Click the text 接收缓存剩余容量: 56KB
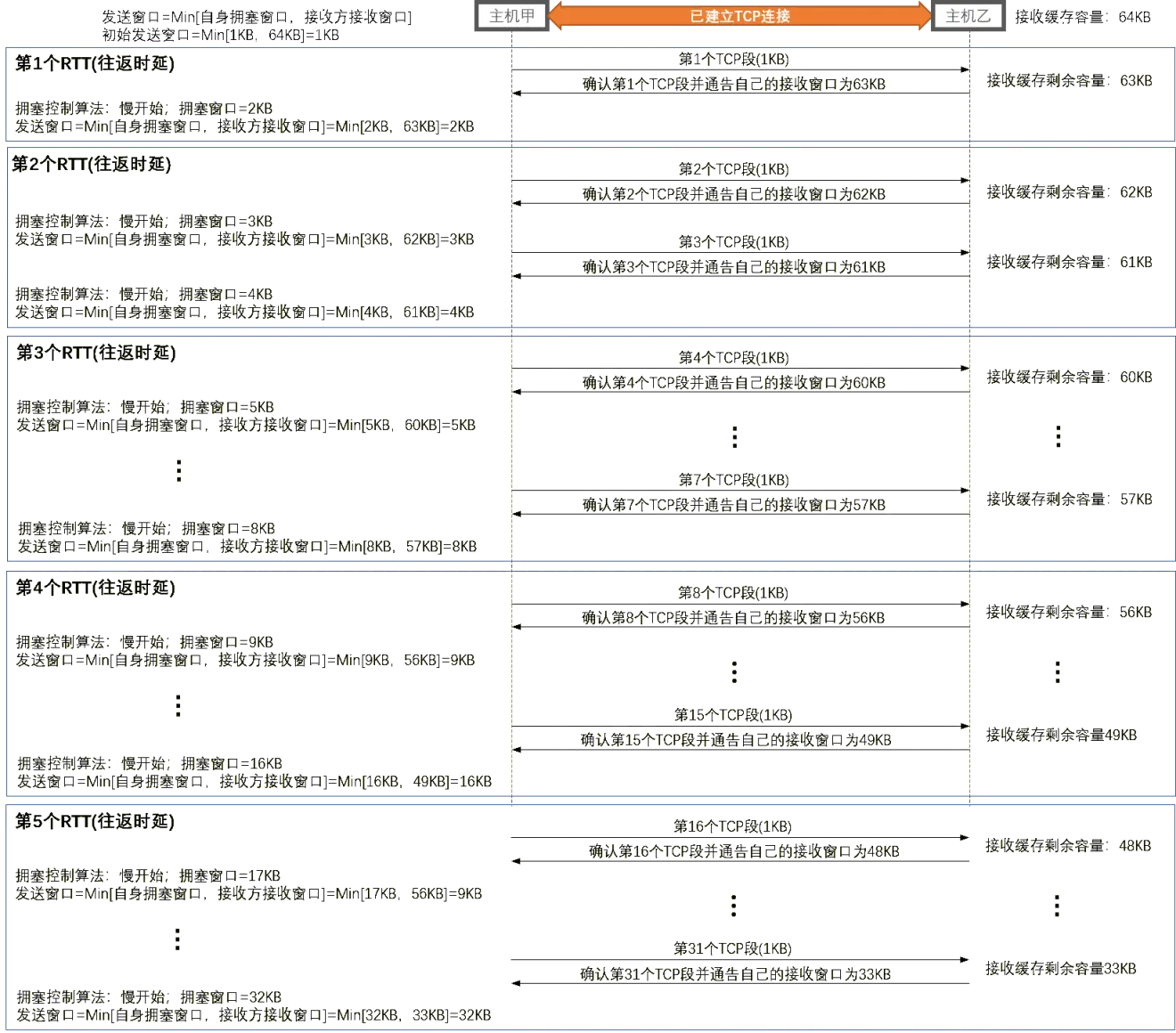The width and height of the screenshot is (1176, 1033). pyautogui.click(x=1068, y=613)
